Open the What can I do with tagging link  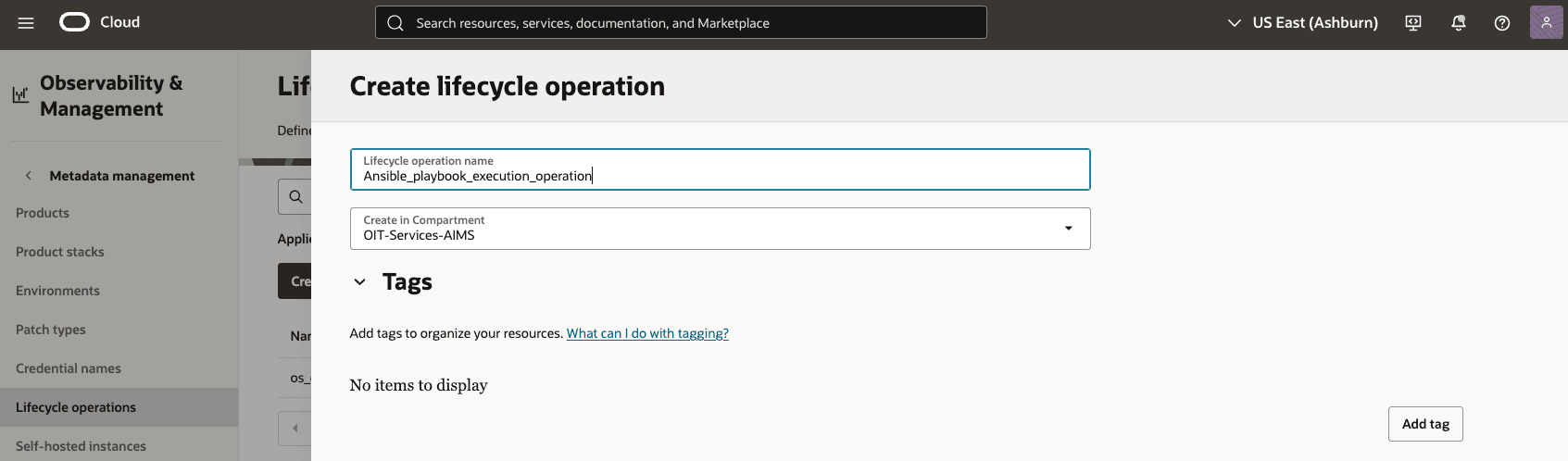tap(647, 333)
